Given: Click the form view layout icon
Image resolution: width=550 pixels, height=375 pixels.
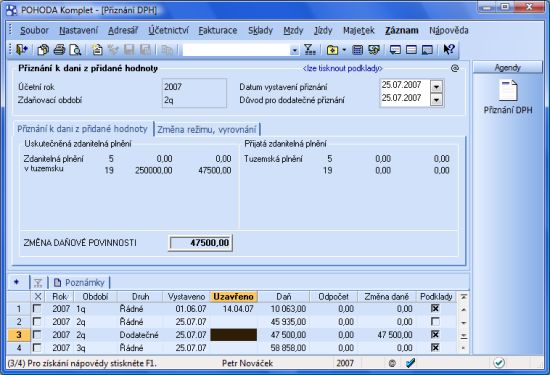Looking at the screenshot, I should (395, 50).
